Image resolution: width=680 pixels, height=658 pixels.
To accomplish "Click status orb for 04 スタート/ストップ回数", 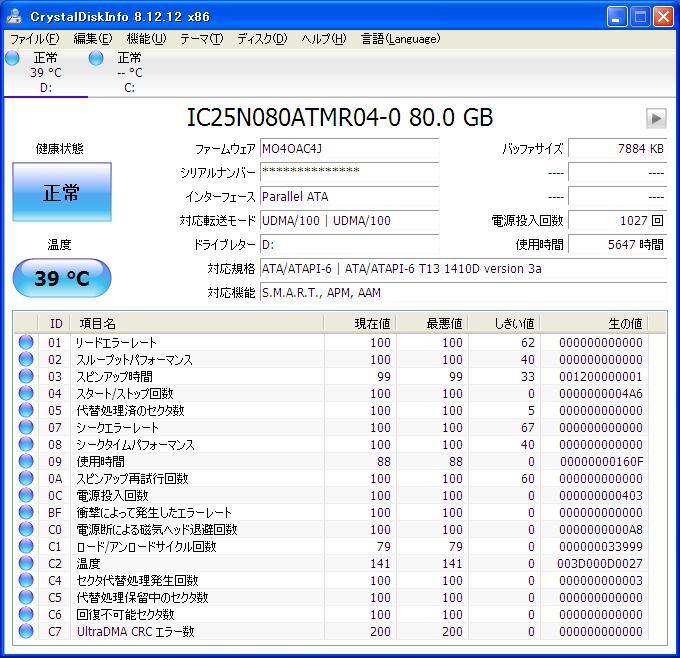I will click(26, 393).
